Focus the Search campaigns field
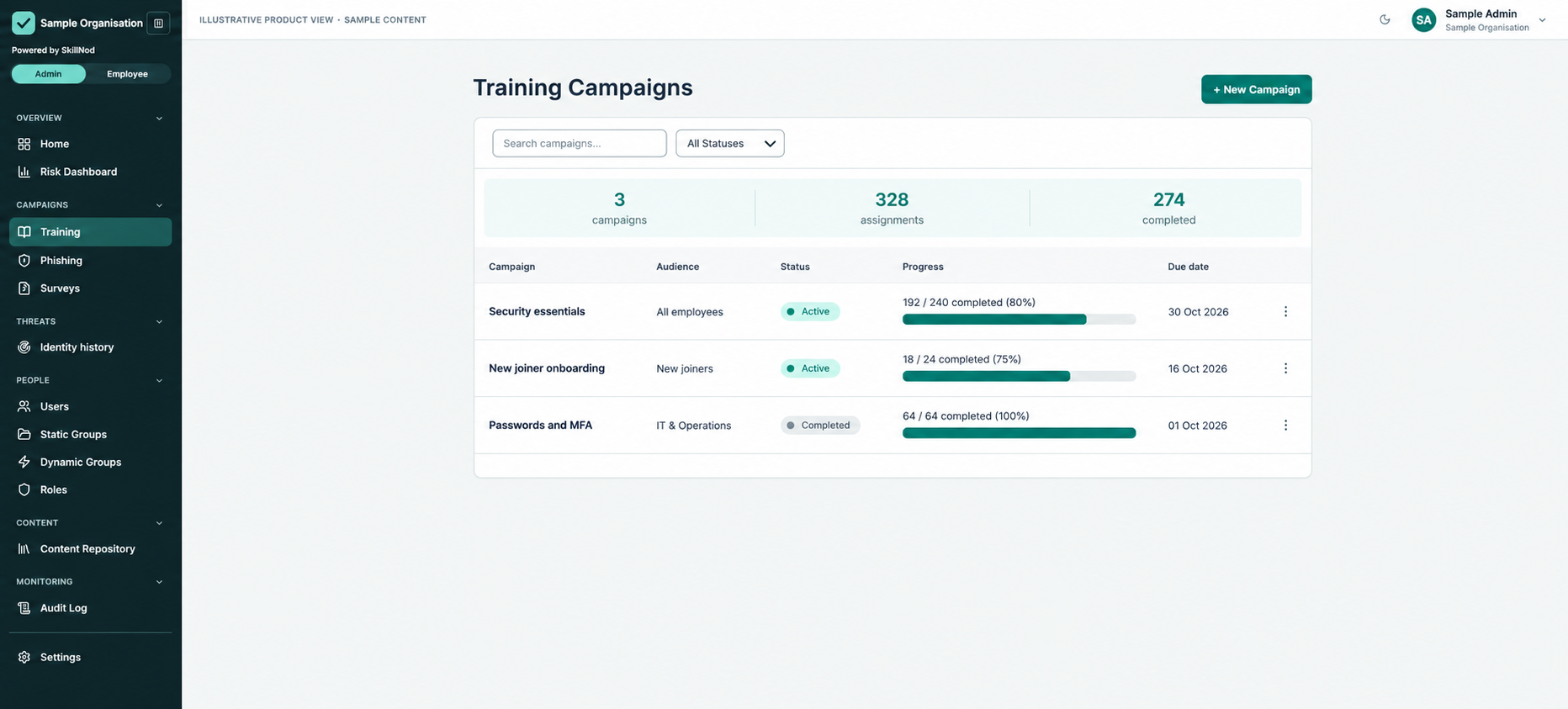This screenshot has height=709, width=1568. (x=580, y=143)
